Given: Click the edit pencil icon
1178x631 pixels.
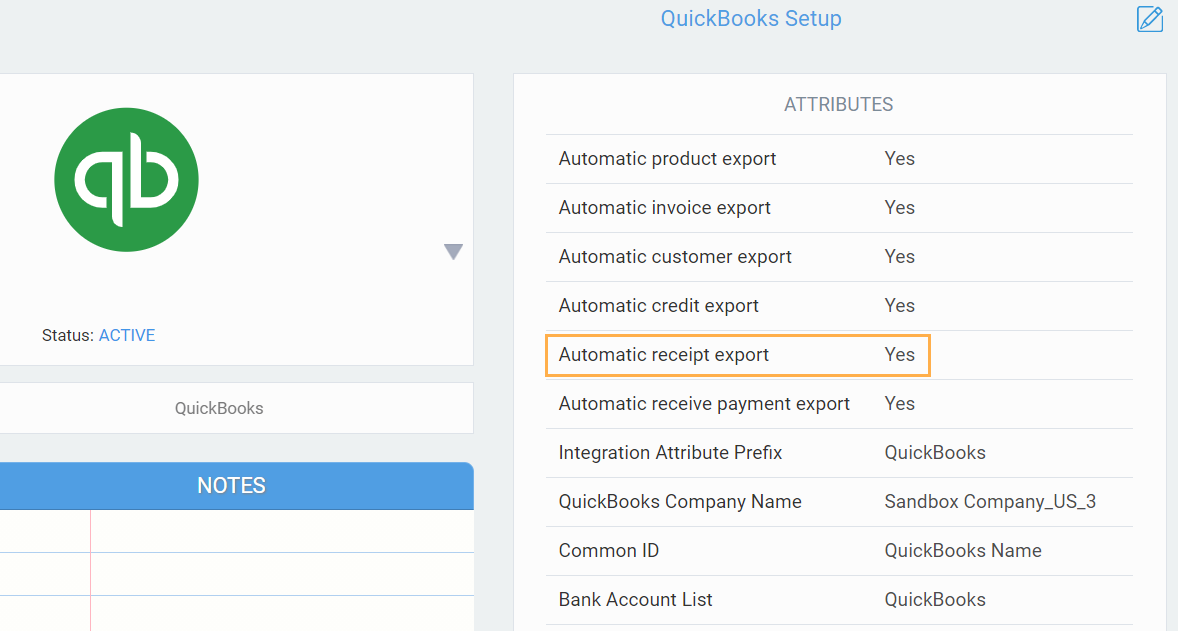Looking at the screenshot, I should 1150,19.
